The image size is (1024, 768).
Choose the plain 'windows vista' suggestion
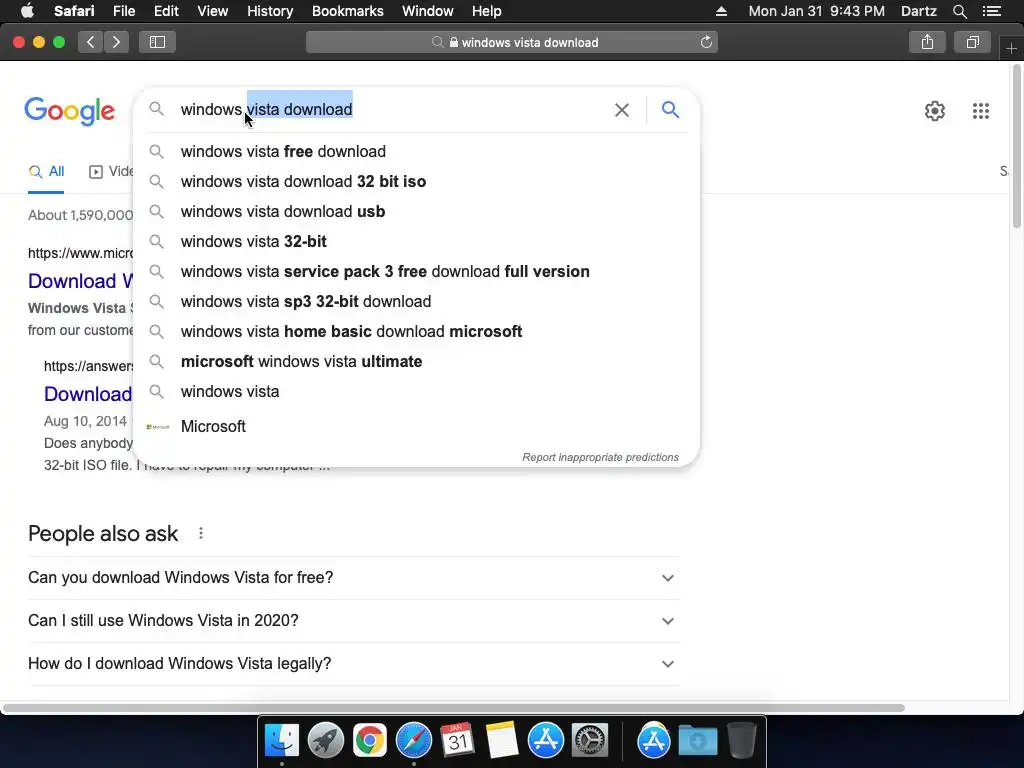(x=416, y=392)
